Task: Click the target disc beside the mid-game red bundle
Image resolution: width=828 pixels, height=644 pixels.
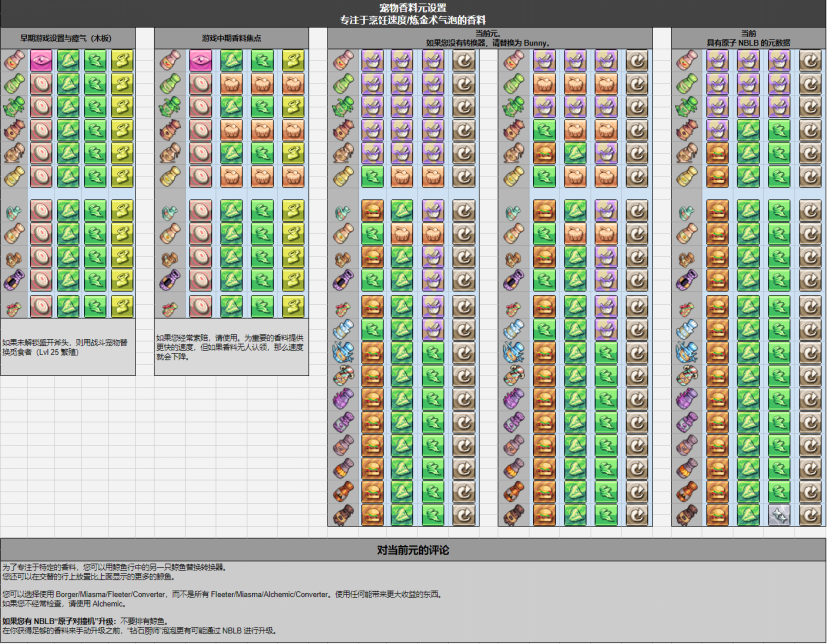Action: 201,307
